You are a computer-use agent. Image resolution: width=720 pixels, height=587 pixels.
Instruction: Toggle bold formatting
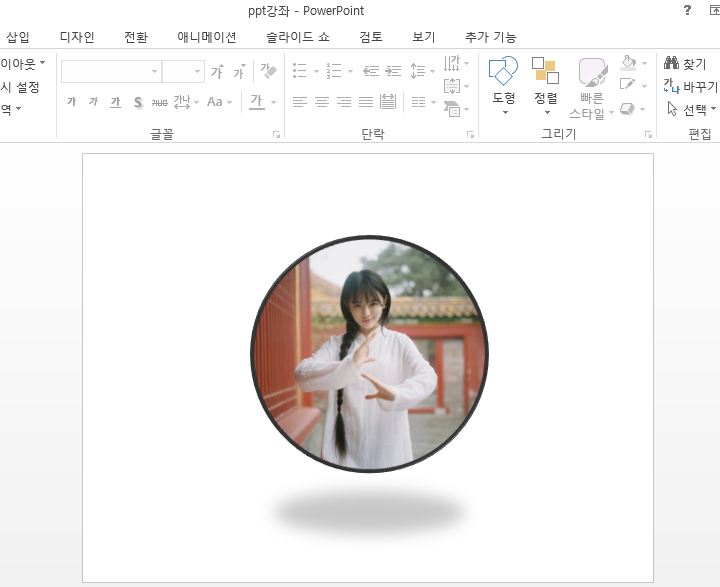[72, 102]
